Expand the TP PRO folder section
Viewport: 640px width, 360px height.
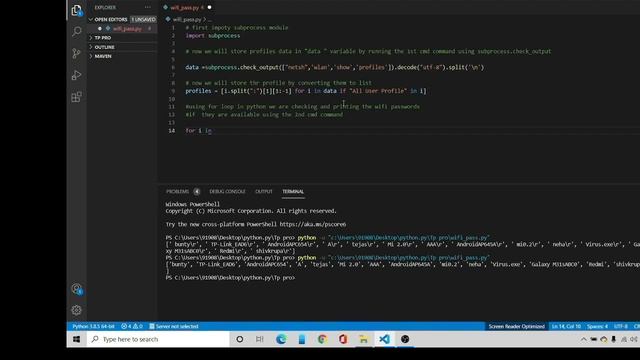[x=102, y=38]
